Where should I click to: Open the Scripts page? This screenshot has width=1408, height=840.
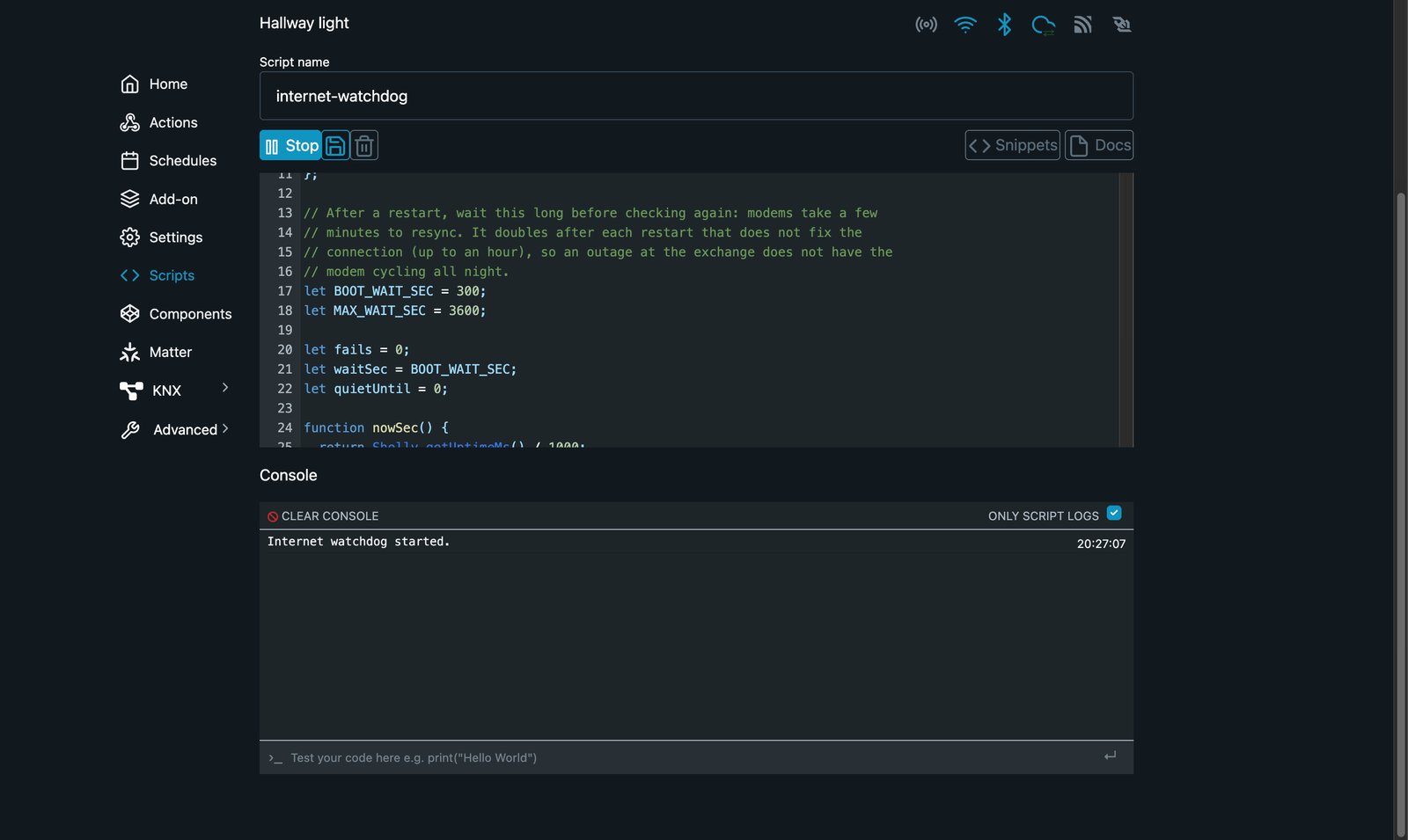pos(172,275)
